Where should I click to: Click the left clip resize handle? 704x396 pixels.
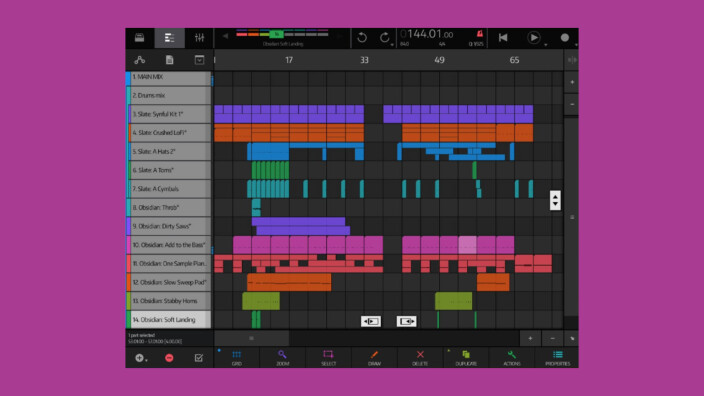(371, 321)
